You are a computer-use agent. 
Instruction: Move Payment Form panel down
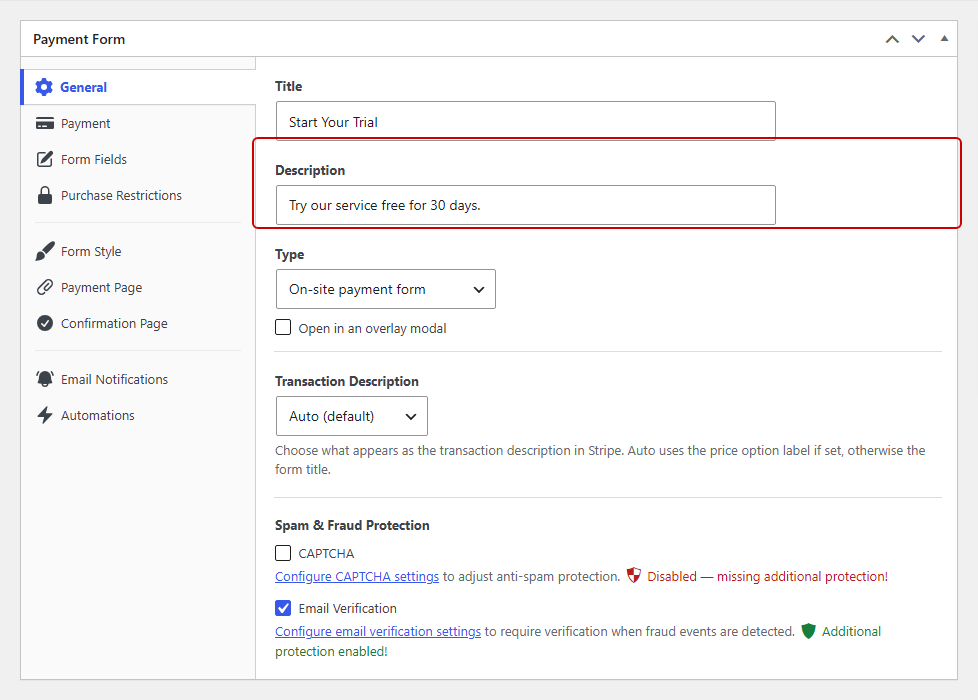pyautogui.click(x=918, y=39)
